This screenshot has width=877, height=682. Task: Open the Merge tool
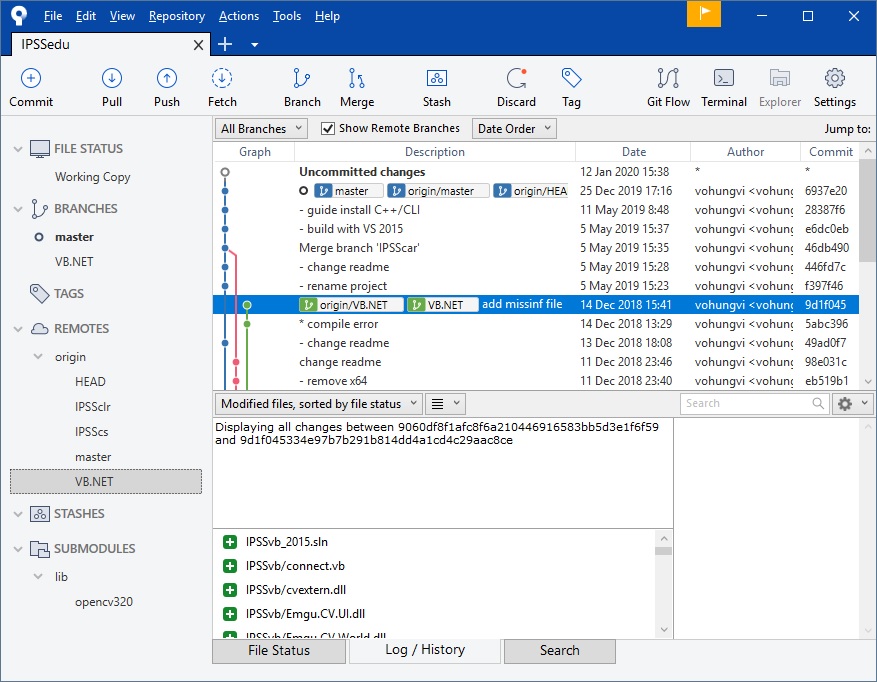356,78
